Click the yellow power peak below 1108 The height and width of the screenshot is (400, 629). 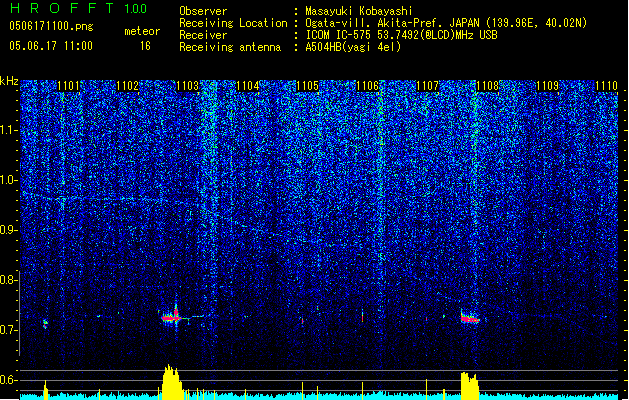click(470, 386)
